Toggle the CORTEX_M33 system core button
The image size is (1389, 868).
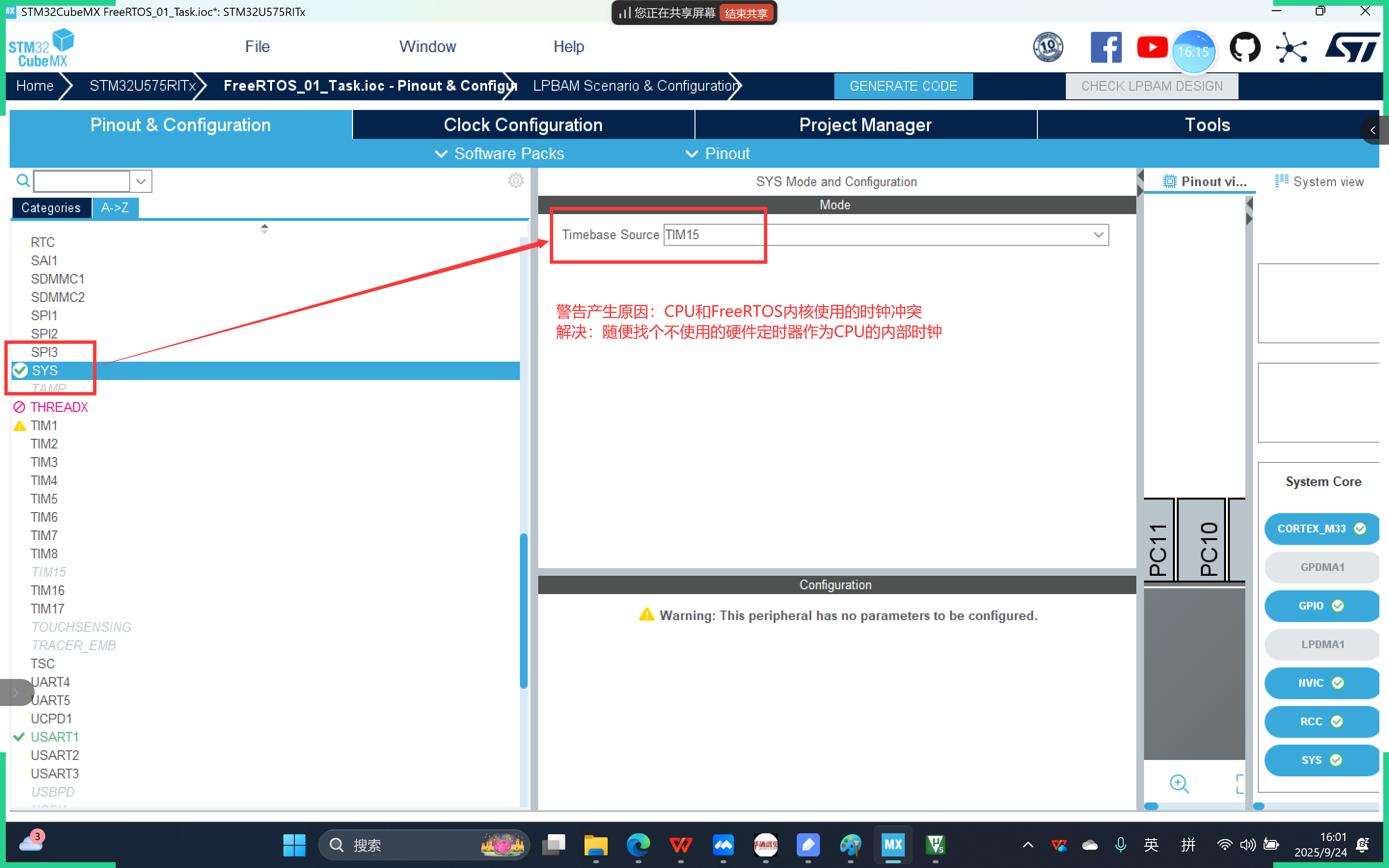click(1322, 529)
